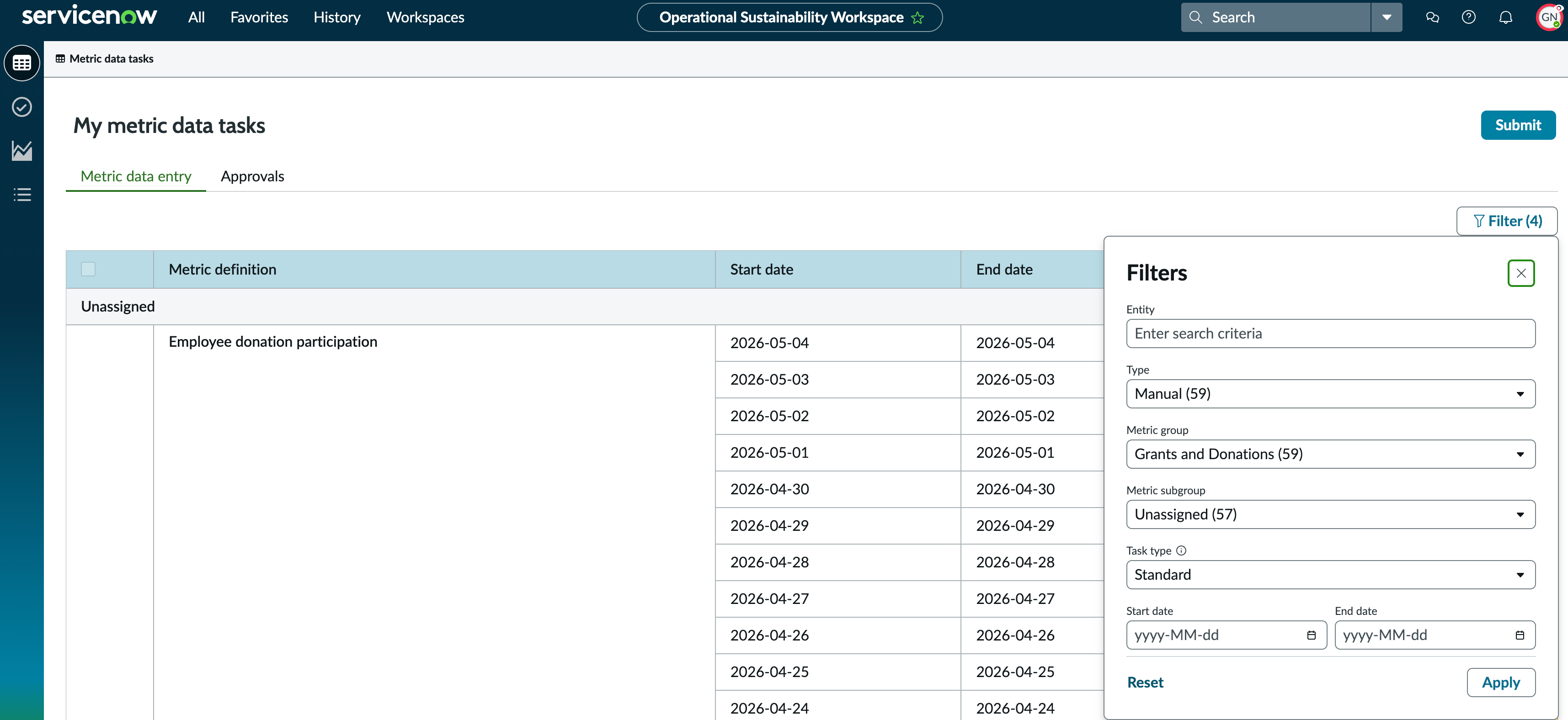Click end date cell 2026-04-25

(x=1032, y=672)
